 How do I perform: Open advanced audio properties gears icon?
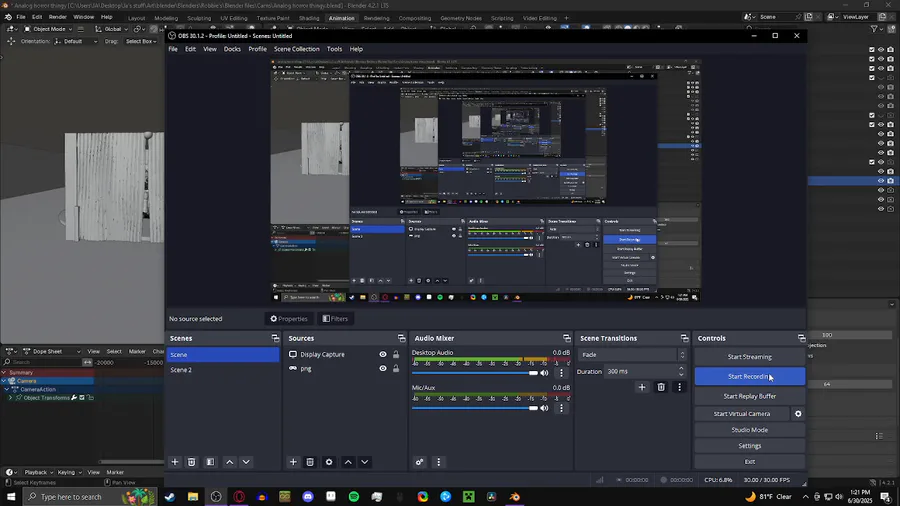(420, 462)
